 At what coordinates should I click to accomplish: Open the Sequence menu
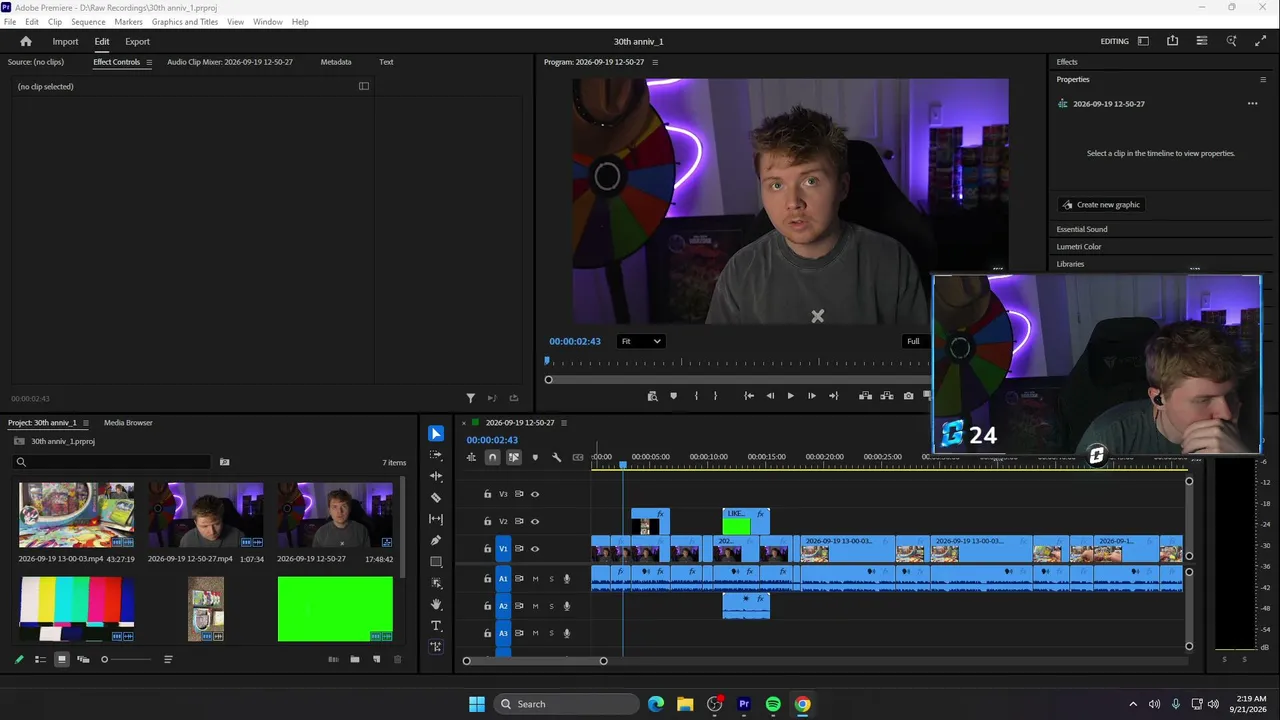(88, 22)
